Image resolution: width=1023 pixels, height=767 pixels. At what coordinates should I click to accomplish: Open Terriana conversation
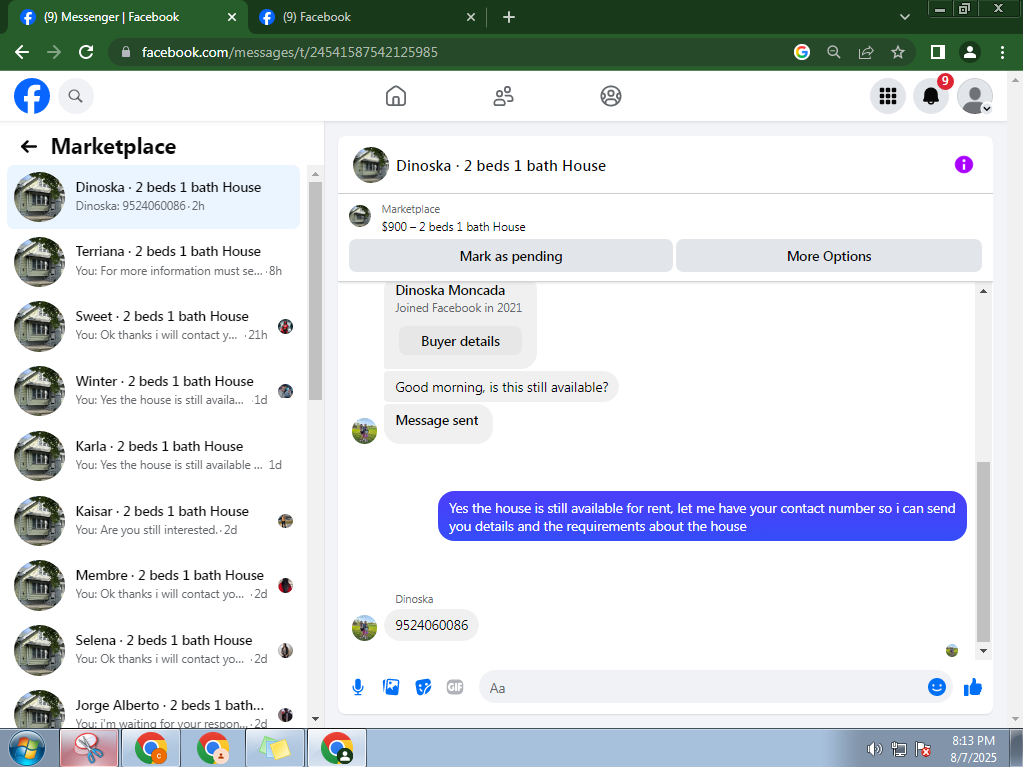tap(153, 261)
